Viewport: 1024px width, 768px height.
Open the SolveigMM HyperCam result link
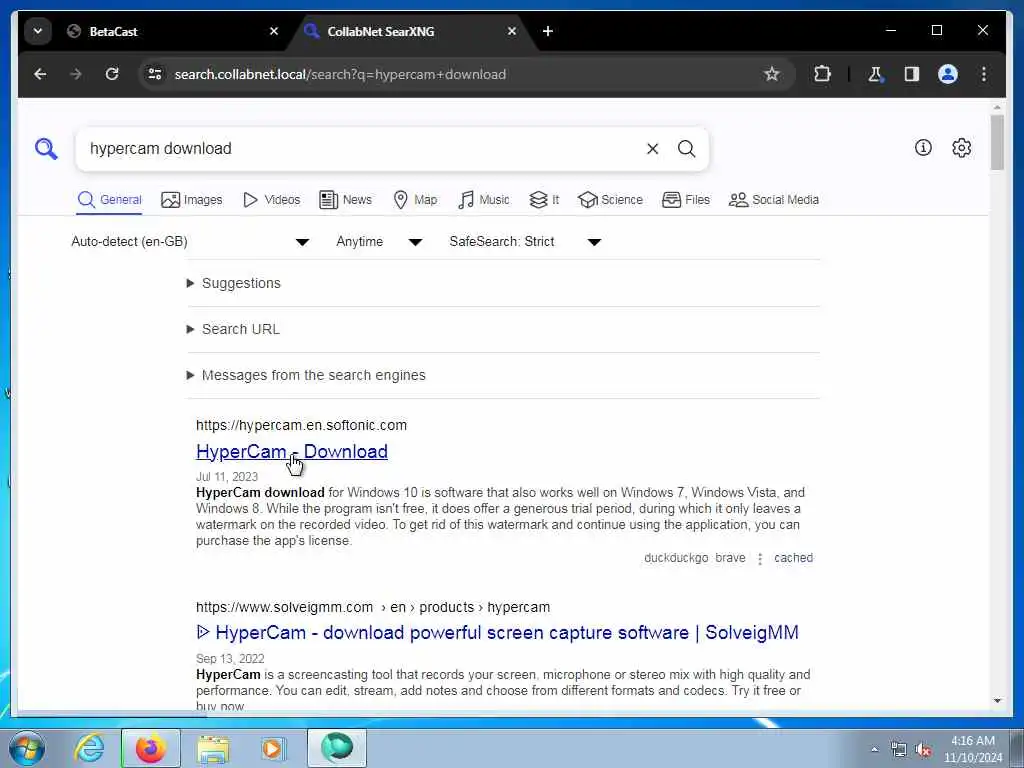pyautogui.click(x=497, y=633)
